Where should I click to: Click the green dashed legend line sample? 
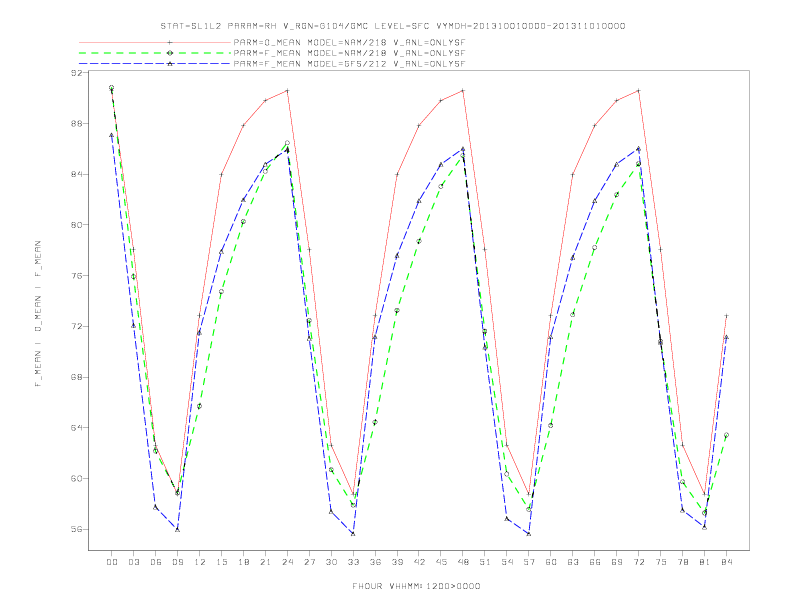[x=155, y=53]
